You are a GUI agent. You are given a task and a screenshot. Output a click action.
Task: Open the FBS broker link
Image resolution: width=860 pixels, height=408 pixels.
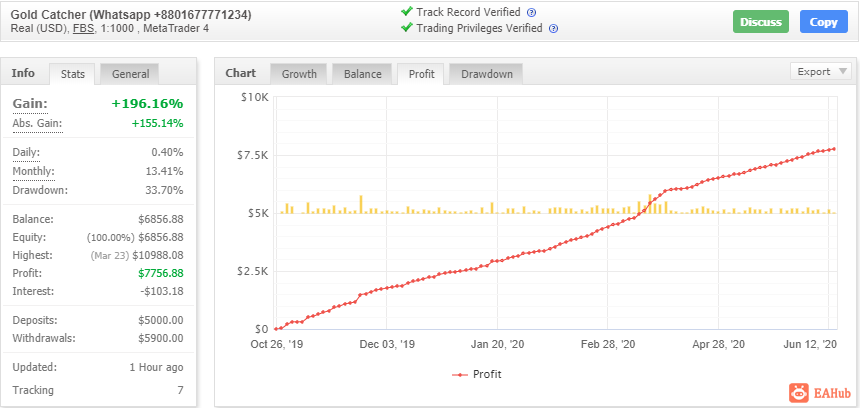click(84, 29)
